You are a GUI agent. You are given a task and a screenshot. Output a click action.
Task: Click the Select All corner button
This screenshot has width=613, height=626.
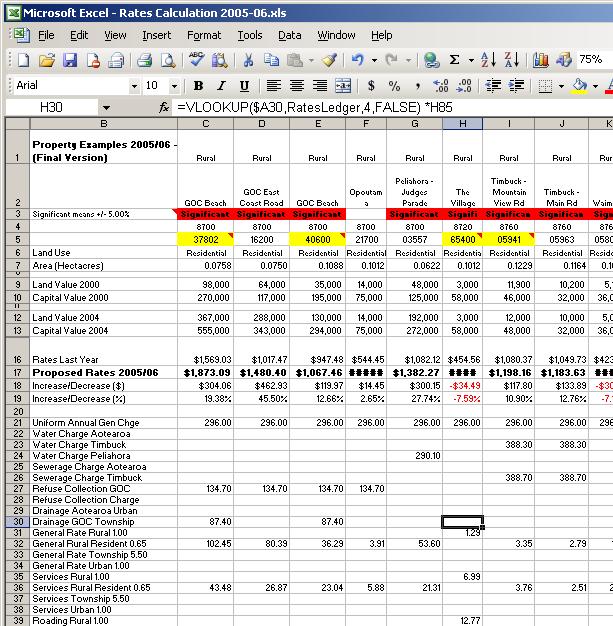click(18, 124)
